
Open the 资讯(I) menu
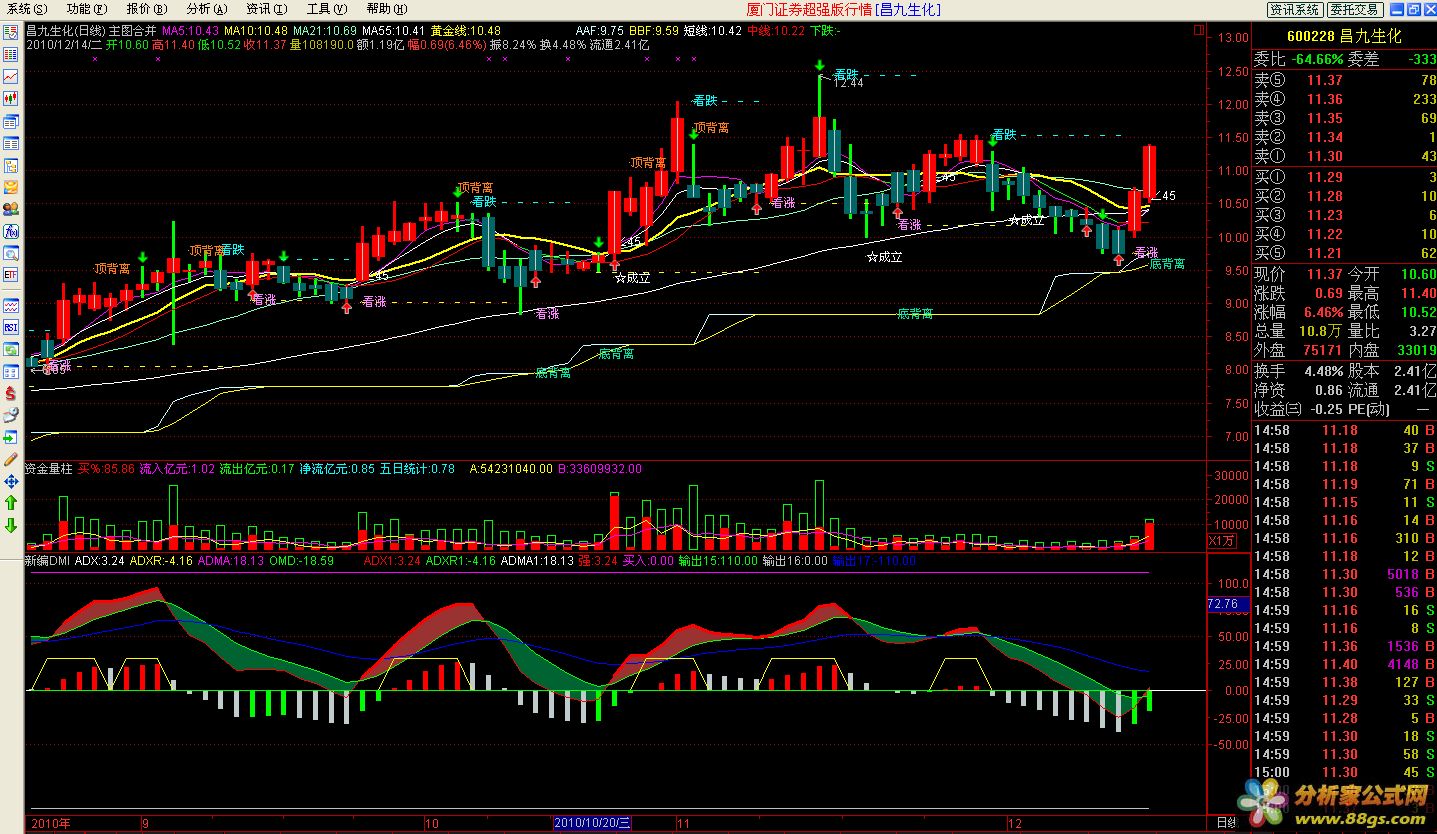click(x=266, y=9)
